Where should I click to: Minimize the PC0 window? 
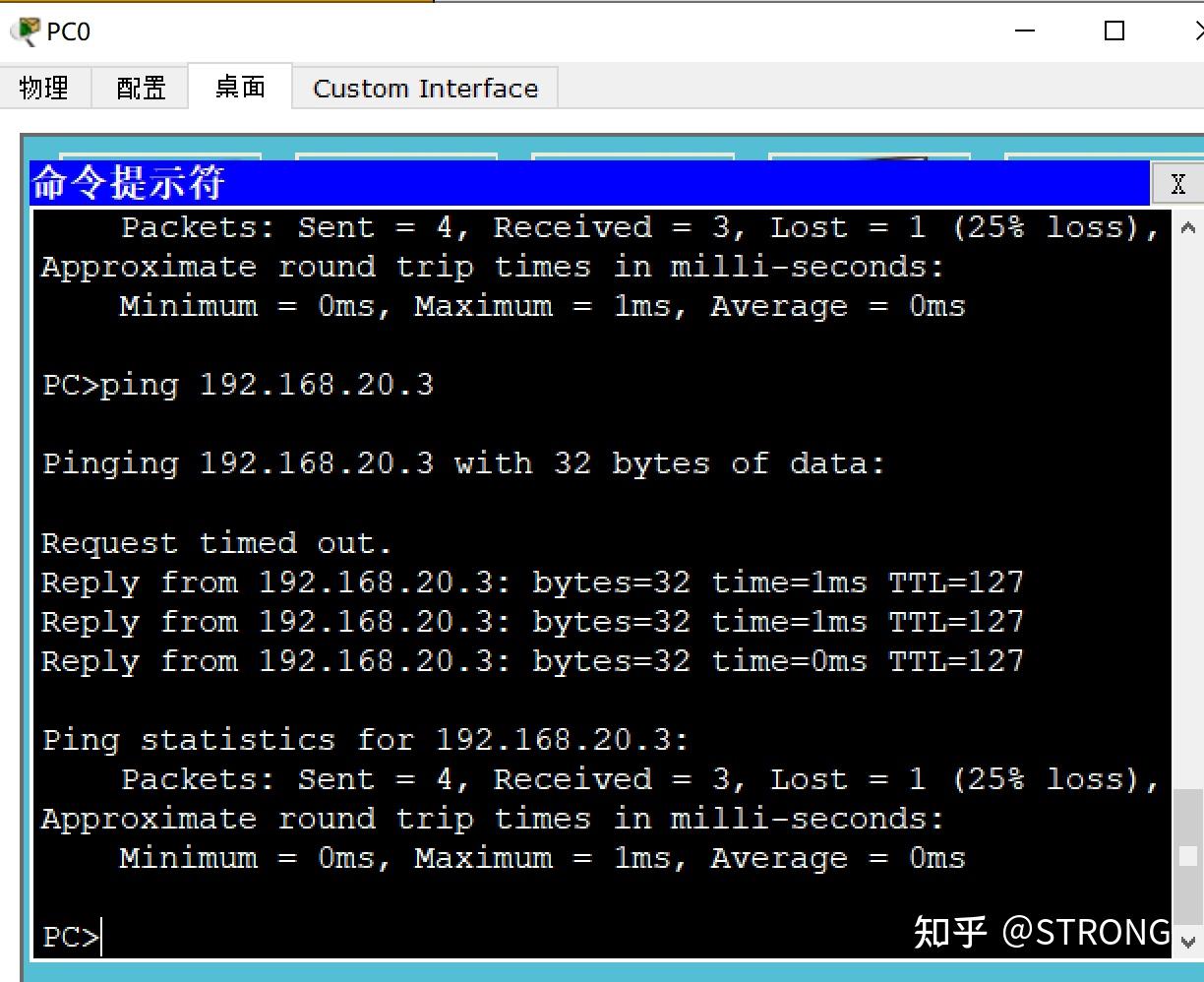point(1025,31)
